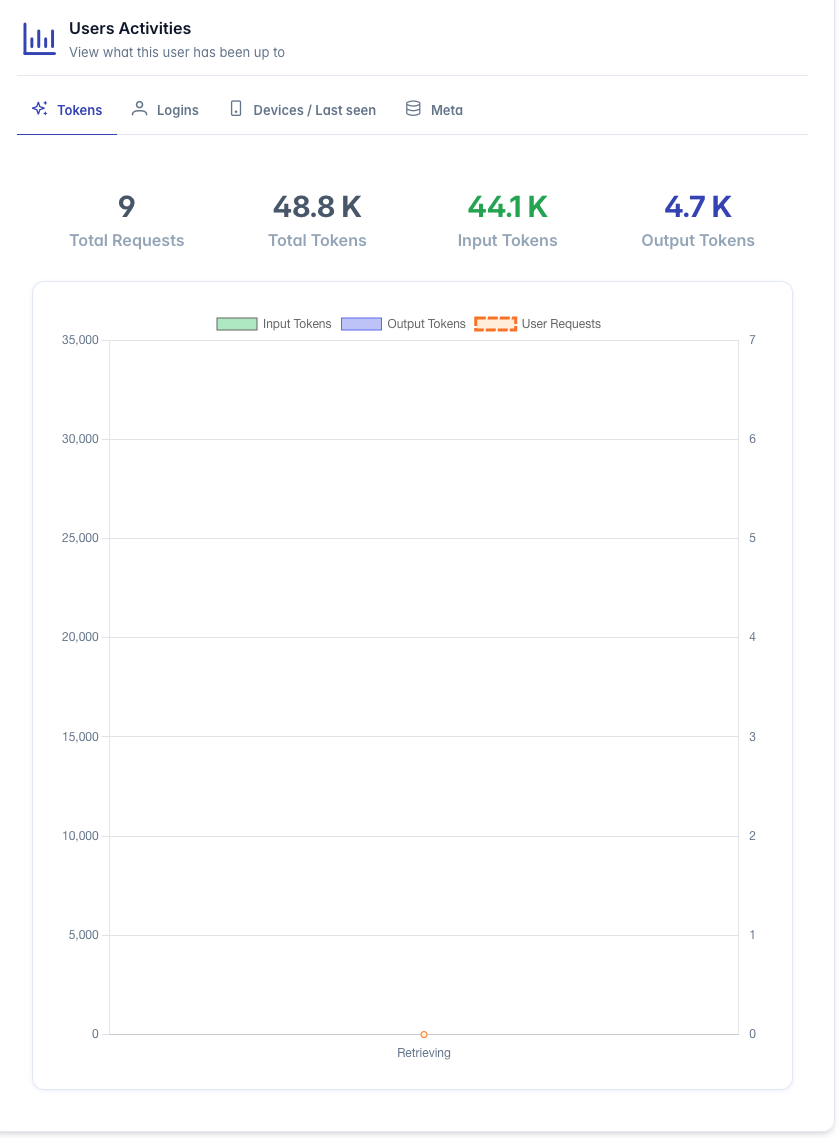
Task: Click the green Input Tokens legend swatch
Action: pos(237,324)
